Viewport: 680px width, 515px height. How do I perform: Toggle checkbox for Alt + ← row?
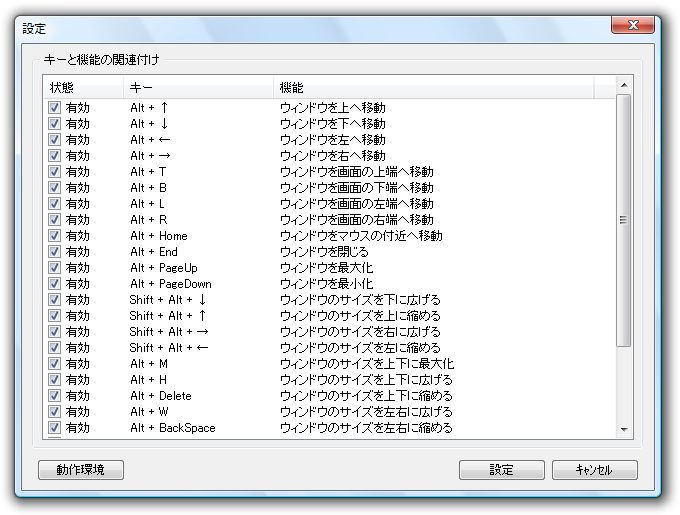tap(54, 140)
